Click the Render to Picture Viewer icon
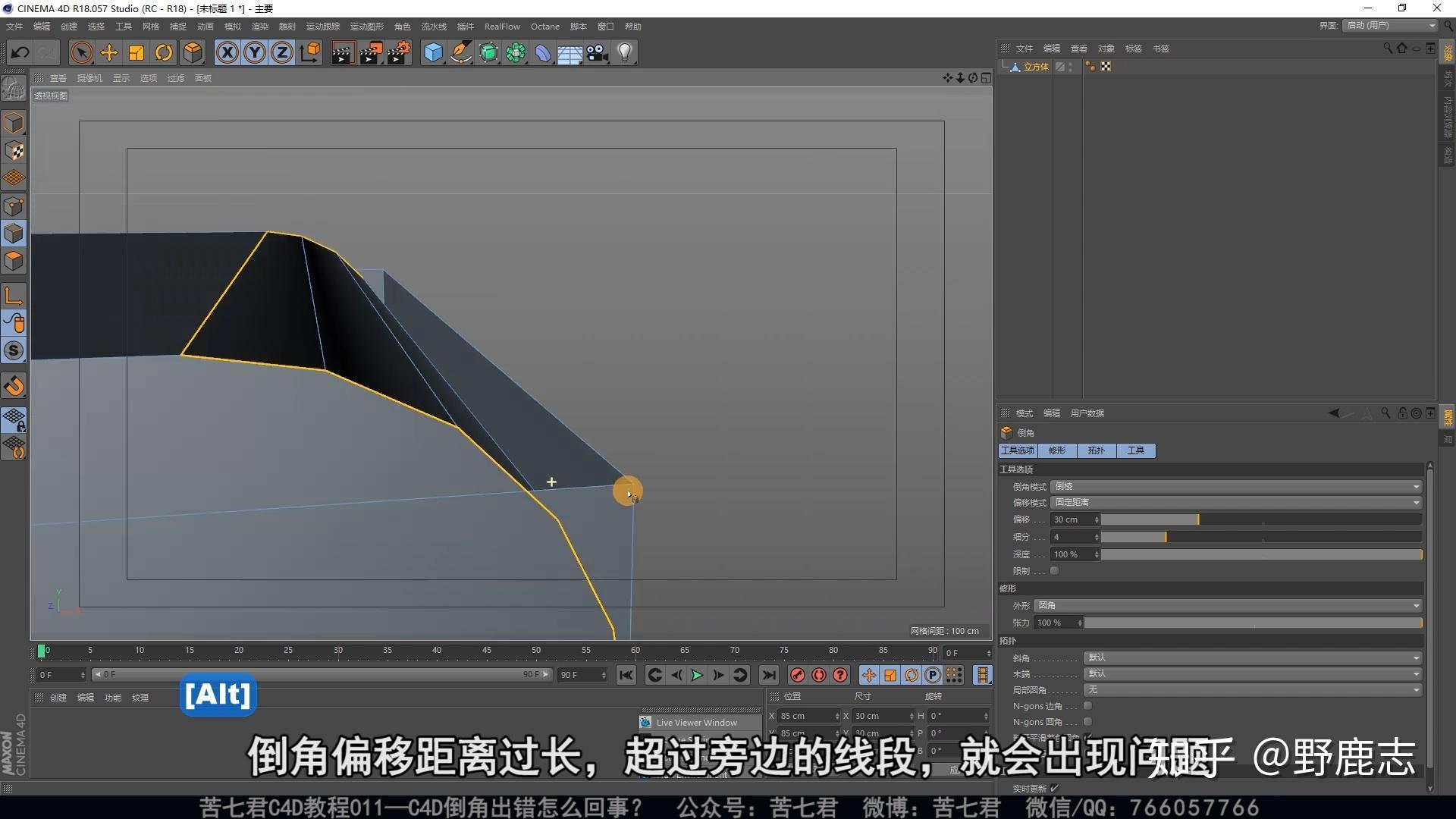The height and width of the screenshot is (819, 1456). pyautogui.click(x=371, y=52)
